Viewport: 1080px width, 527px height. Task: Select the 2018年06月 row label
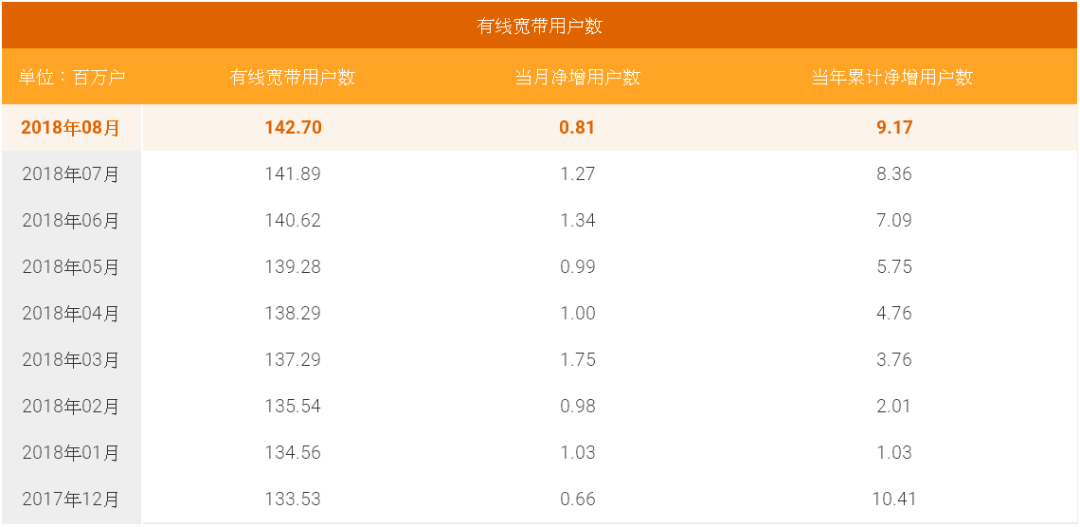[x=72, y=220]
